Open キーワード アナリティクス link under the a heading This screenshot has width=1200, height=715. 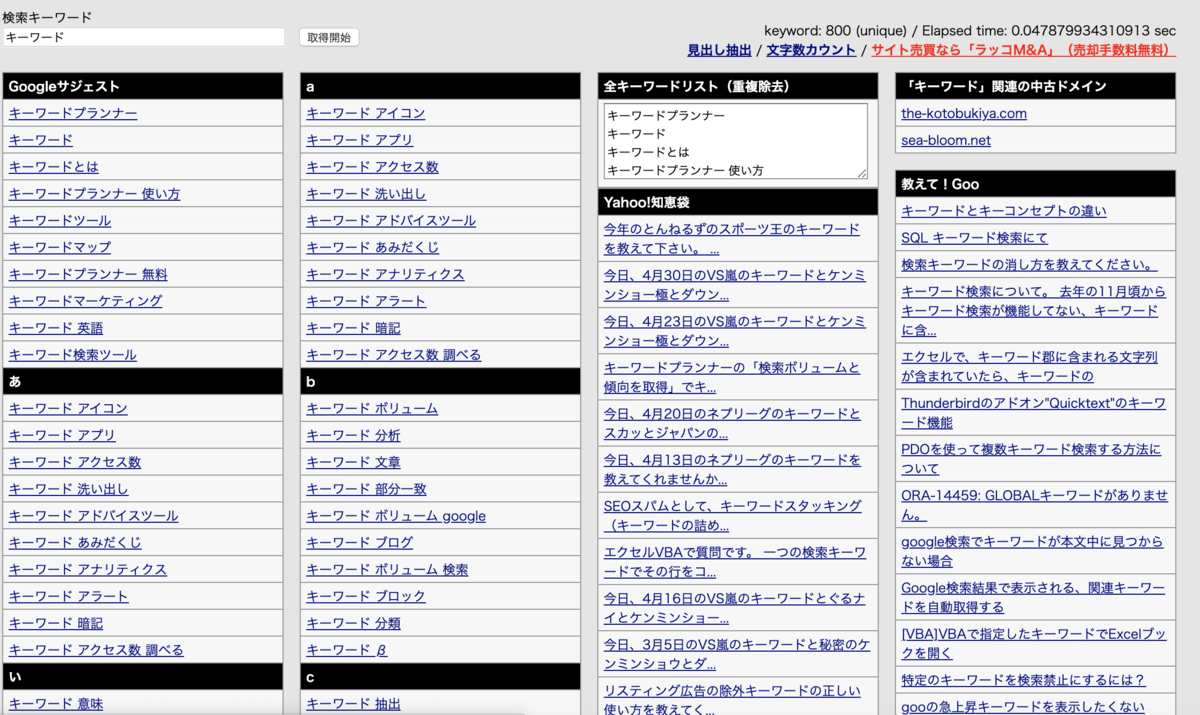385,275
